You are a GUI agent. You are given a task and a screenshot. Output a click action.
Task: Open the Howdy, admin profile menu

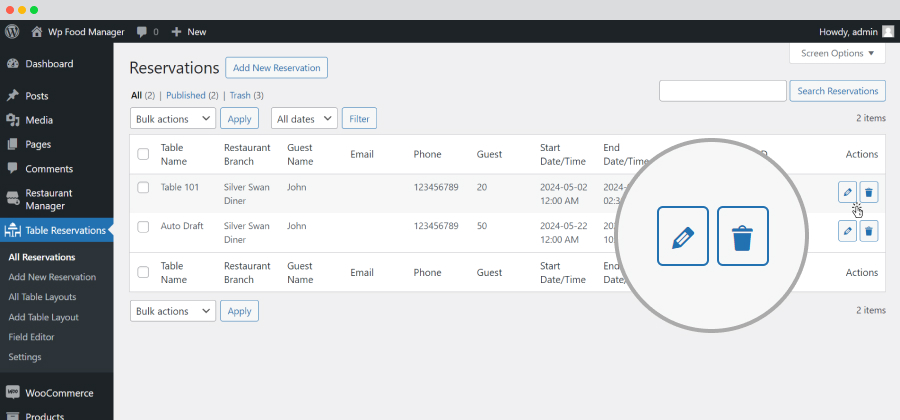click(856, 32)
